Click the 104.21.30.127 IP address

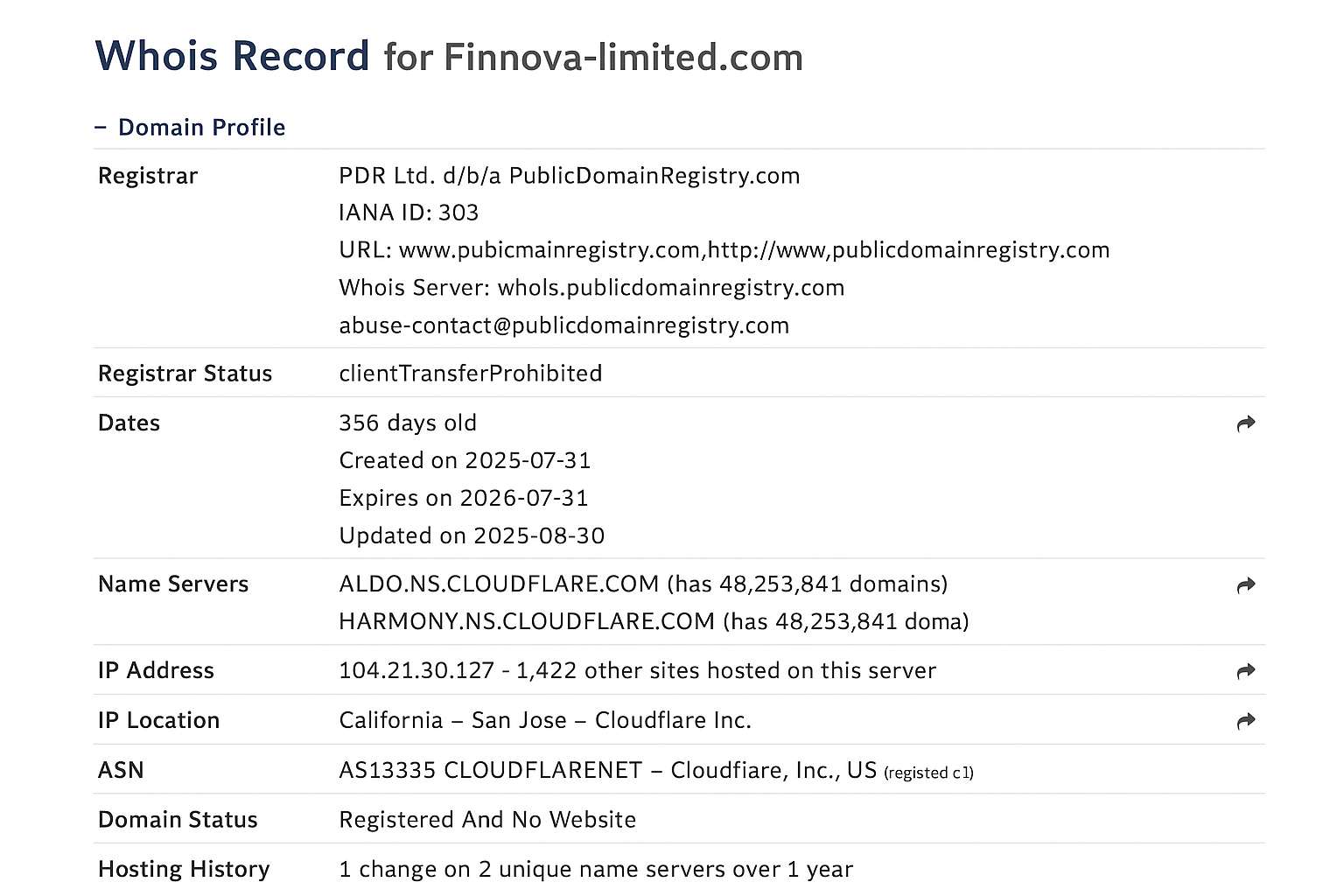(416, 670)
